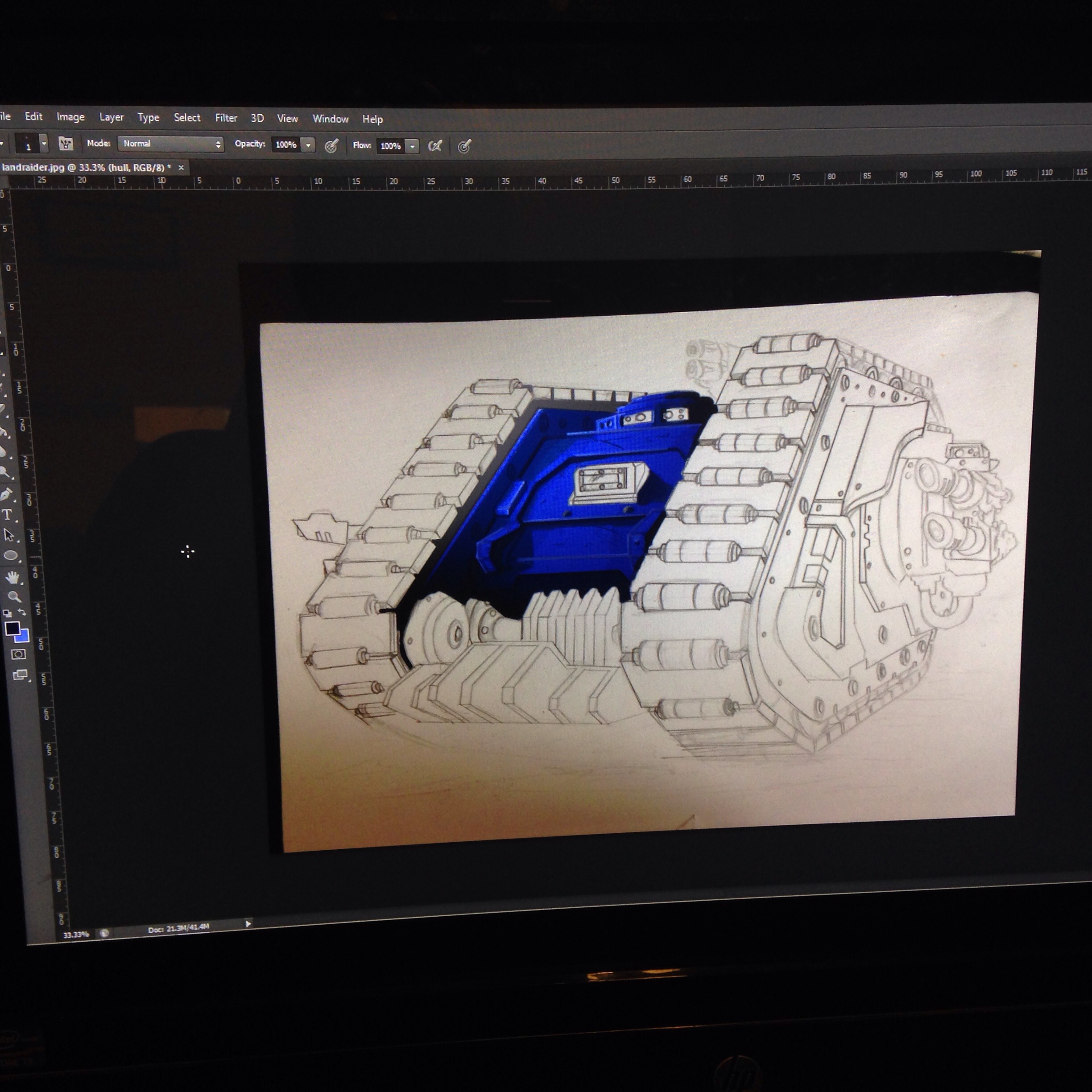Expand the Opacity slider dropdown arrow
This screenshot has width=1092, height=1092.
click(x=308, y=145)
